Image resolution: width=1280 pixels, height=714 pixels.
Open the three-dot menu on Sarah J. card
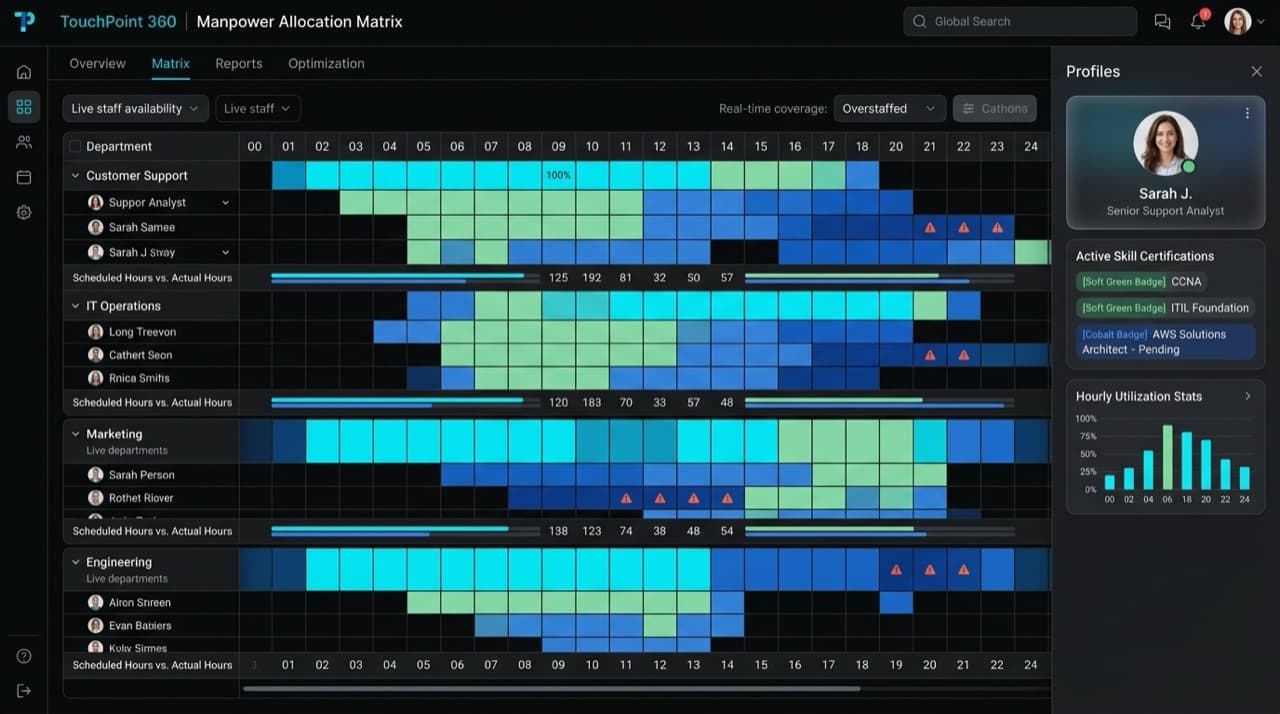(1247, 113)
